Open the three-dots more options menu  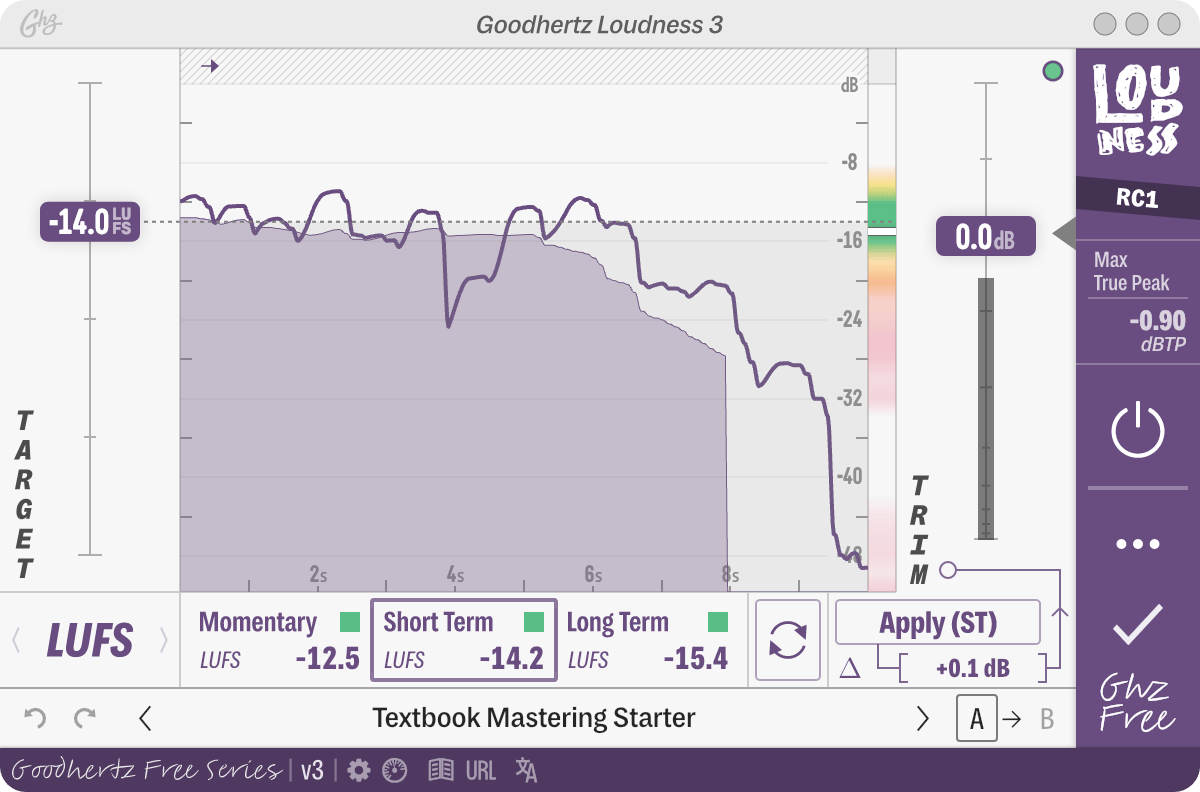(1138, 544)
